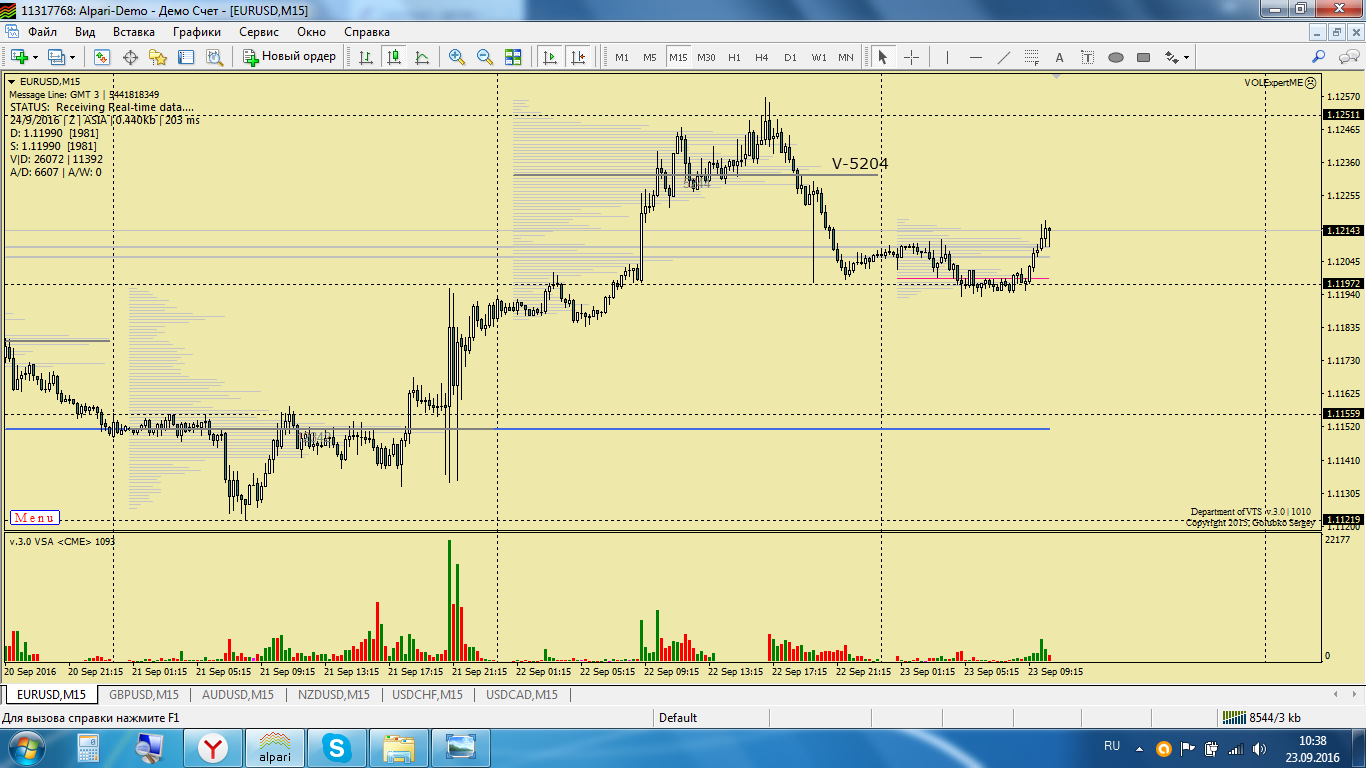The width and height of the screenshot is (1366, 768).
Task: Expand the new chart dropdown arrow
Action: 35,57
